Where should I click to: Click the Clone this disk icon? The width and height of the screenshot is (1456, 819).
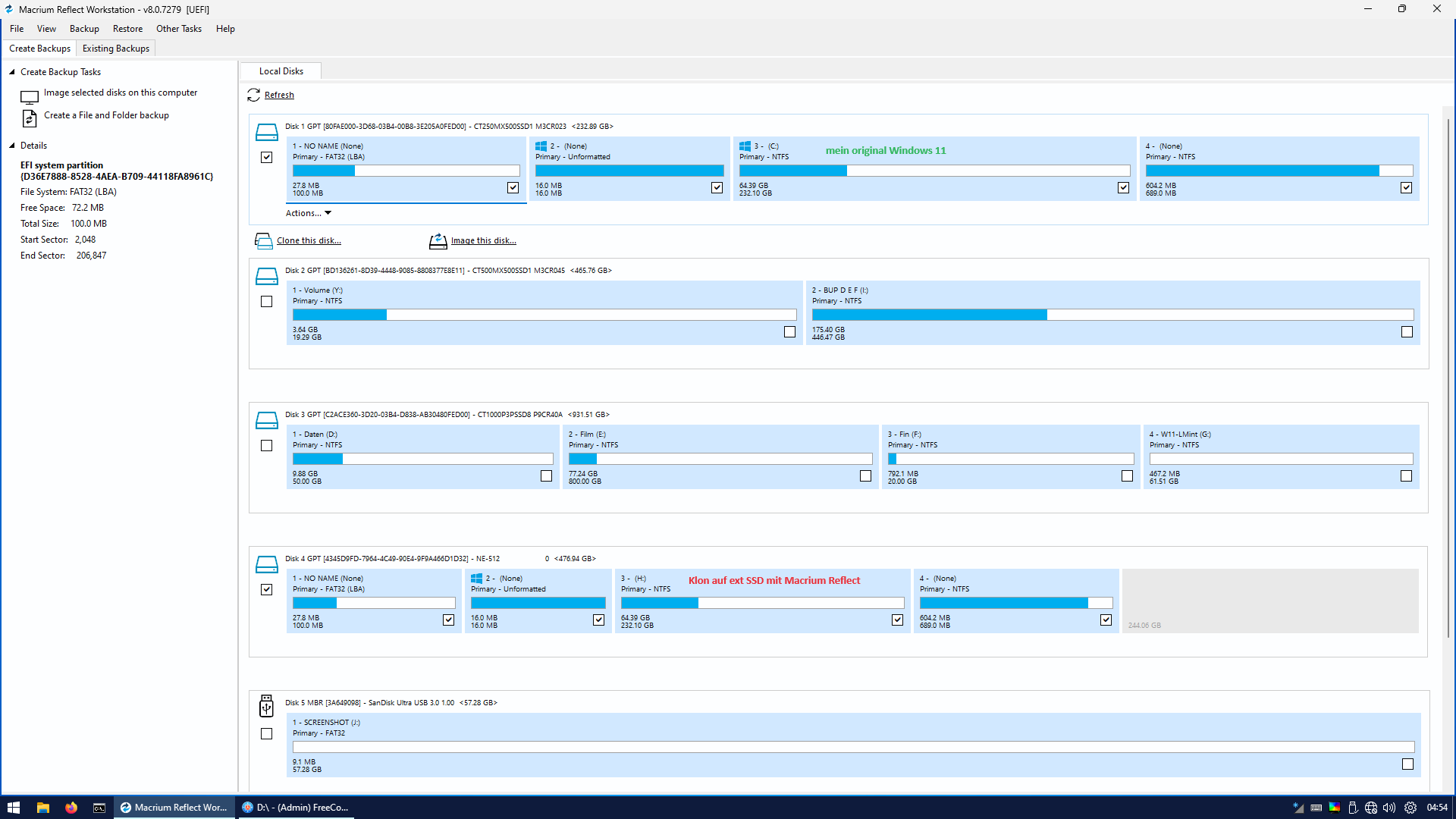pyautogui.click(x=263, y=241)
